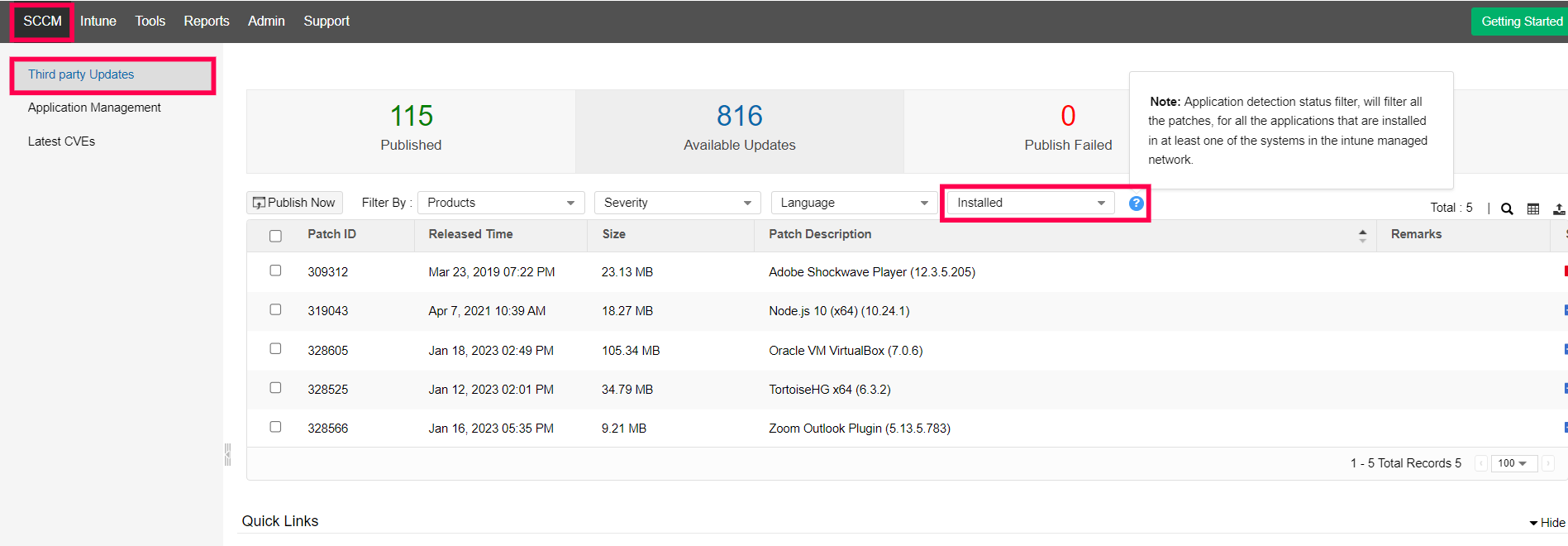Click the column chooser grid icon
The height and width of the screenshot is (546, 1568).
tap(1533, 208)
